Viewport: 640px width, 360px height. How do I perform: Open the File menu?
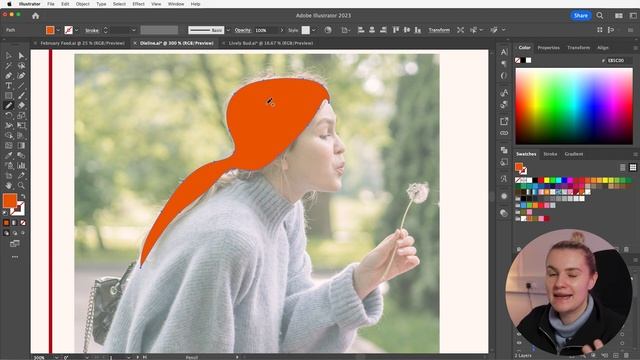point(51,4)
